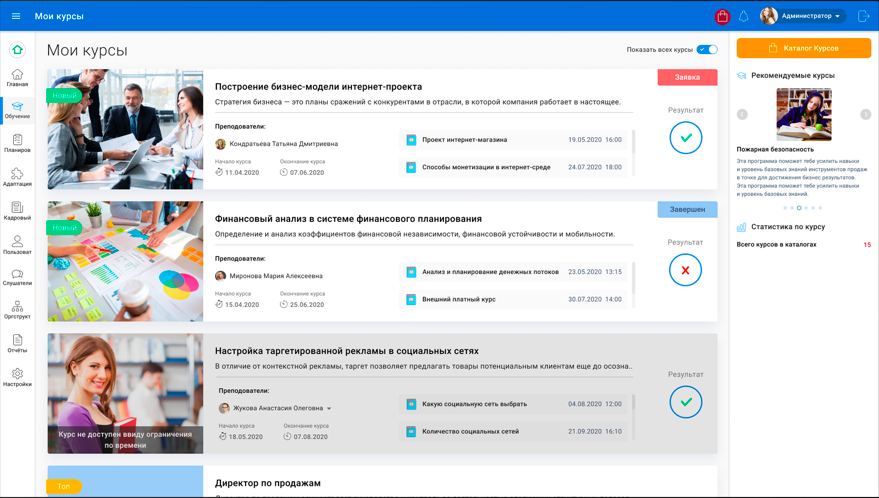Open the Администратор user dropdown
879x498 pixels.
813,16
